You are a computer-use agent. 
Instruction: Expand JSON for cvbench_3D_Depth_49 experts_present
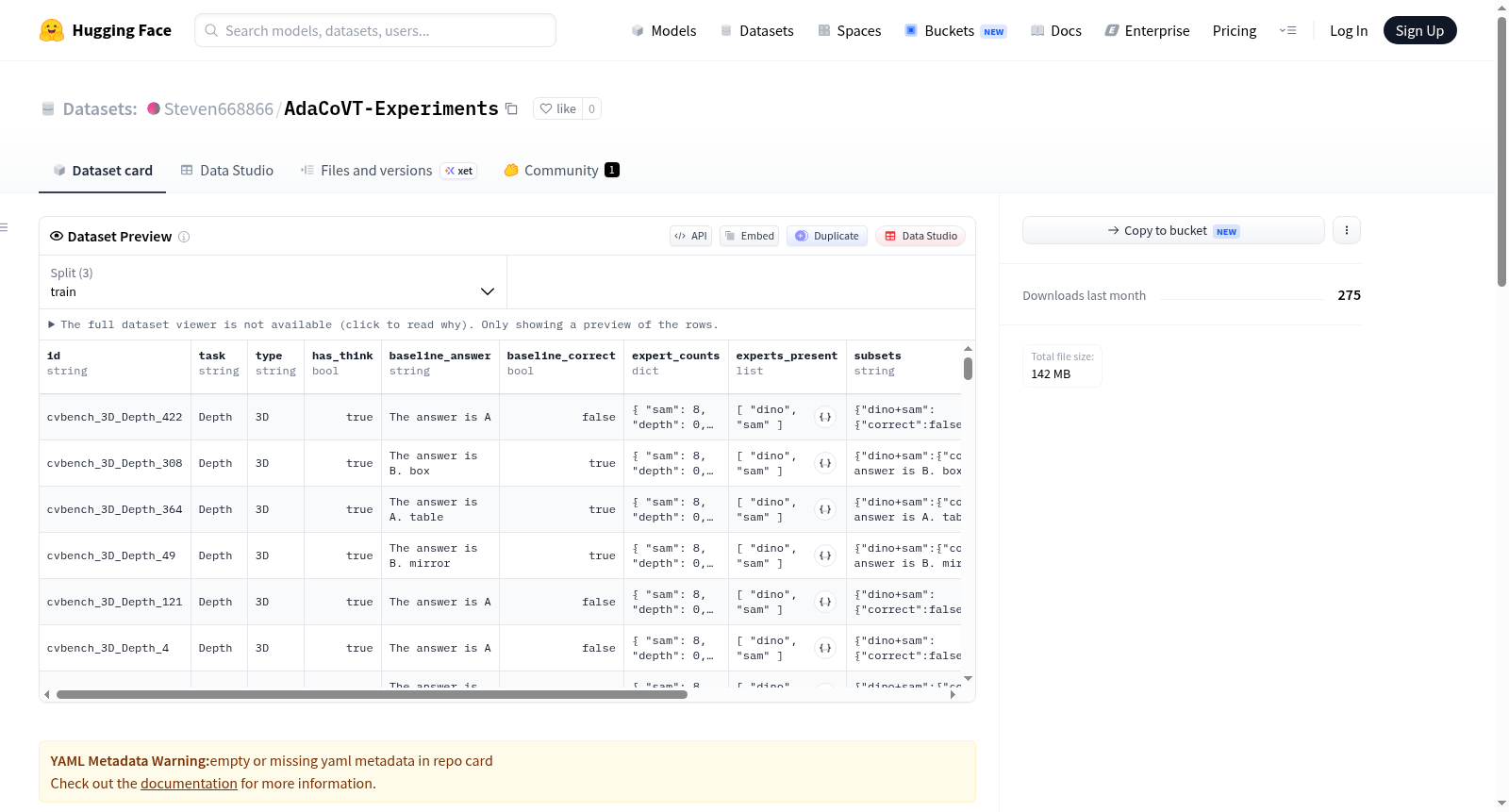pos(825,555)
